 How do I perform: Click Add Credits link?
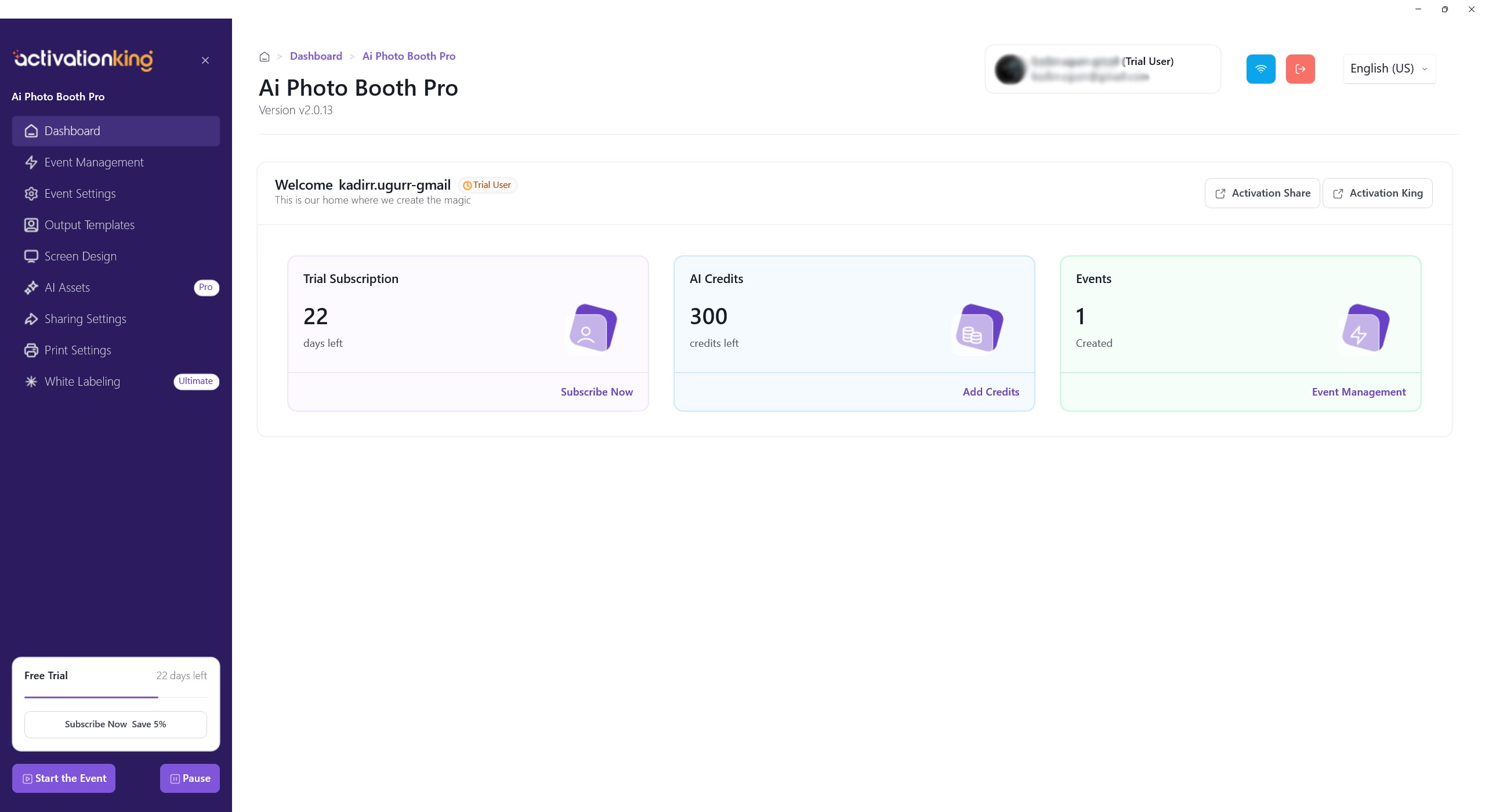990,392
